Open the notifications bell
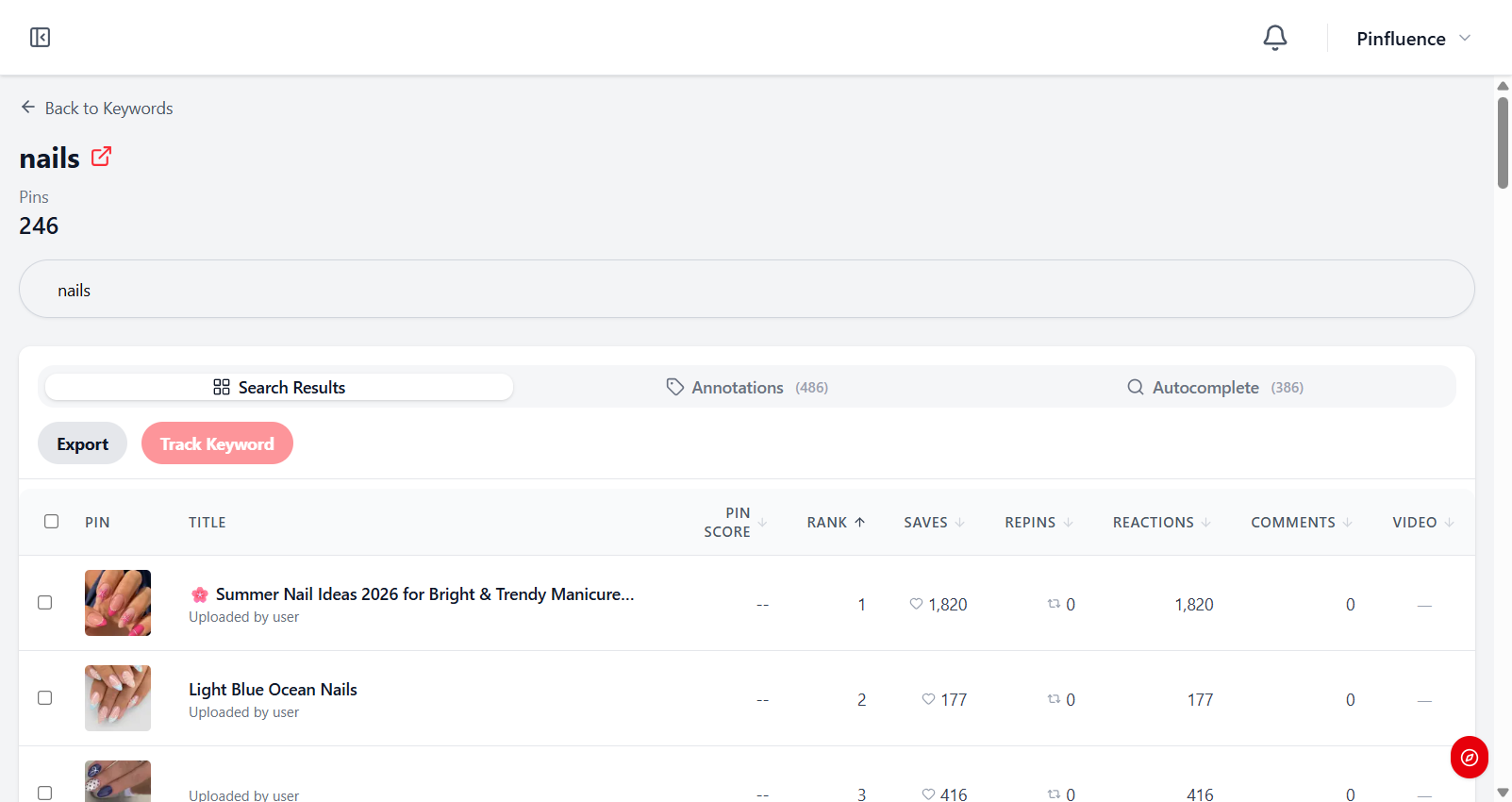This screenshot has height=802, width=1512. pyautogui.click(x=1275, y=38)
